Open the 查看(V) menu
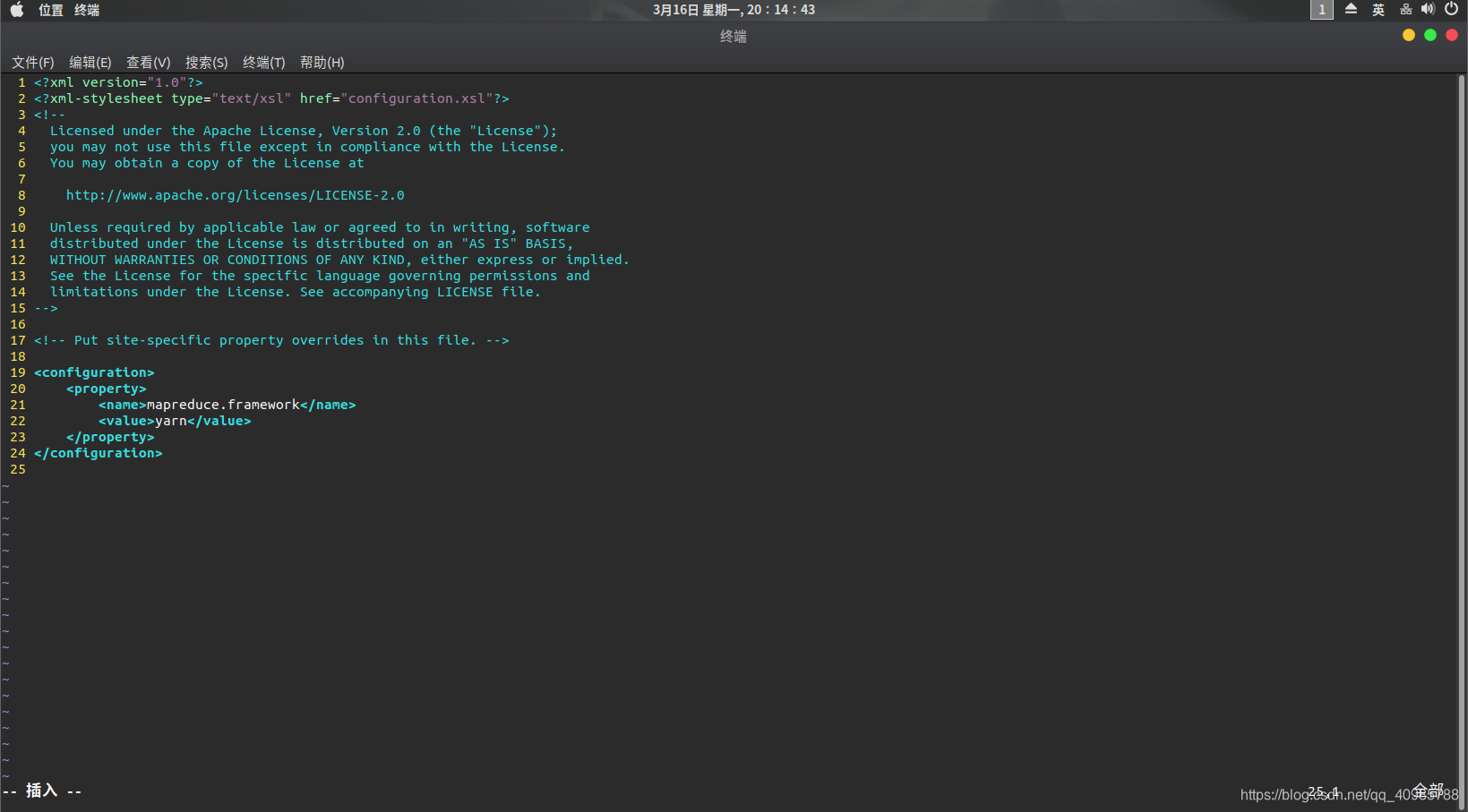 tap(149, 63)
